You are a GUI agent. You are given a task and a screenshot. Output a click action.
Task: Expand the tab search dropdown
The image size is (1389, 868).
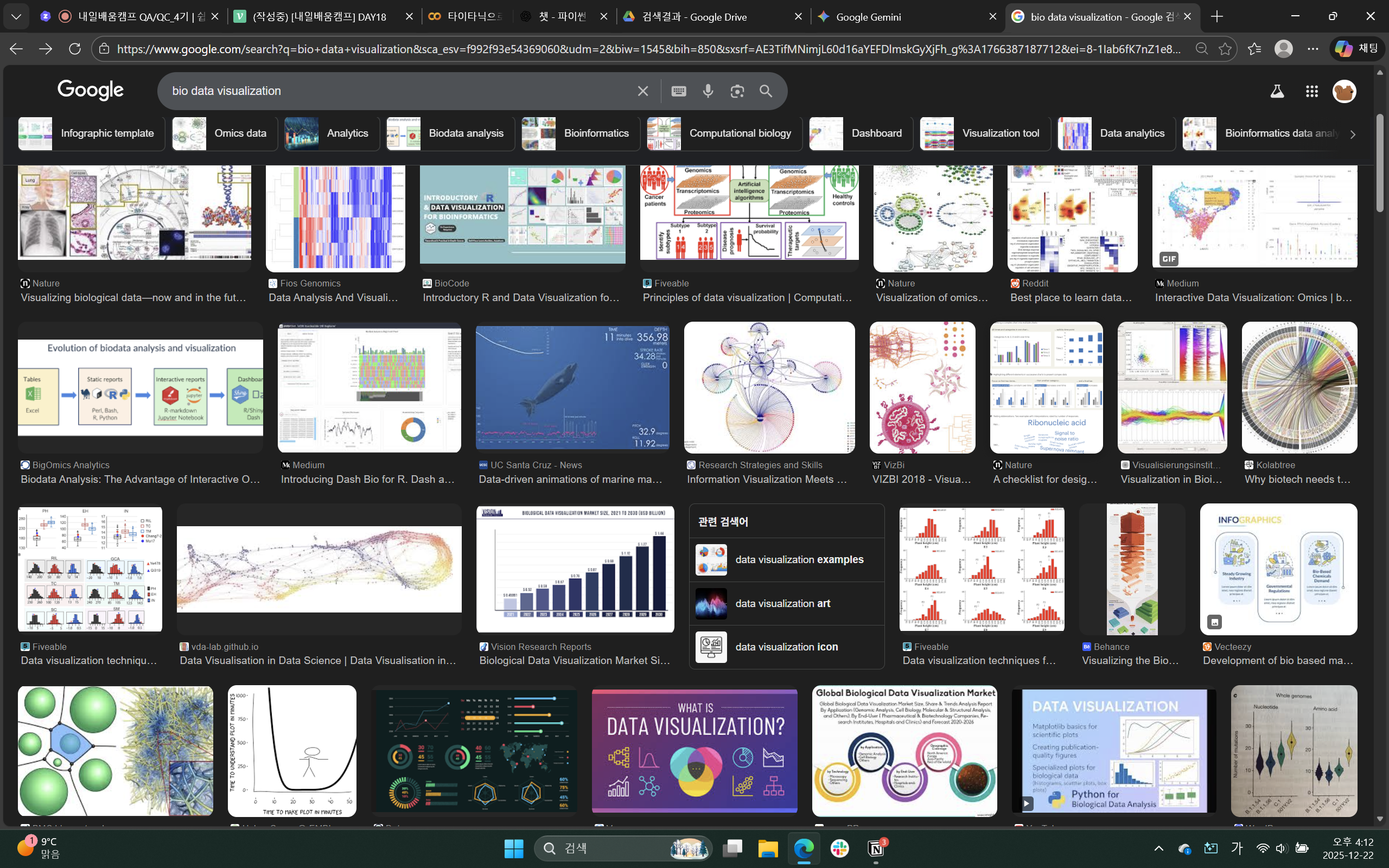[x=16, y=17]
